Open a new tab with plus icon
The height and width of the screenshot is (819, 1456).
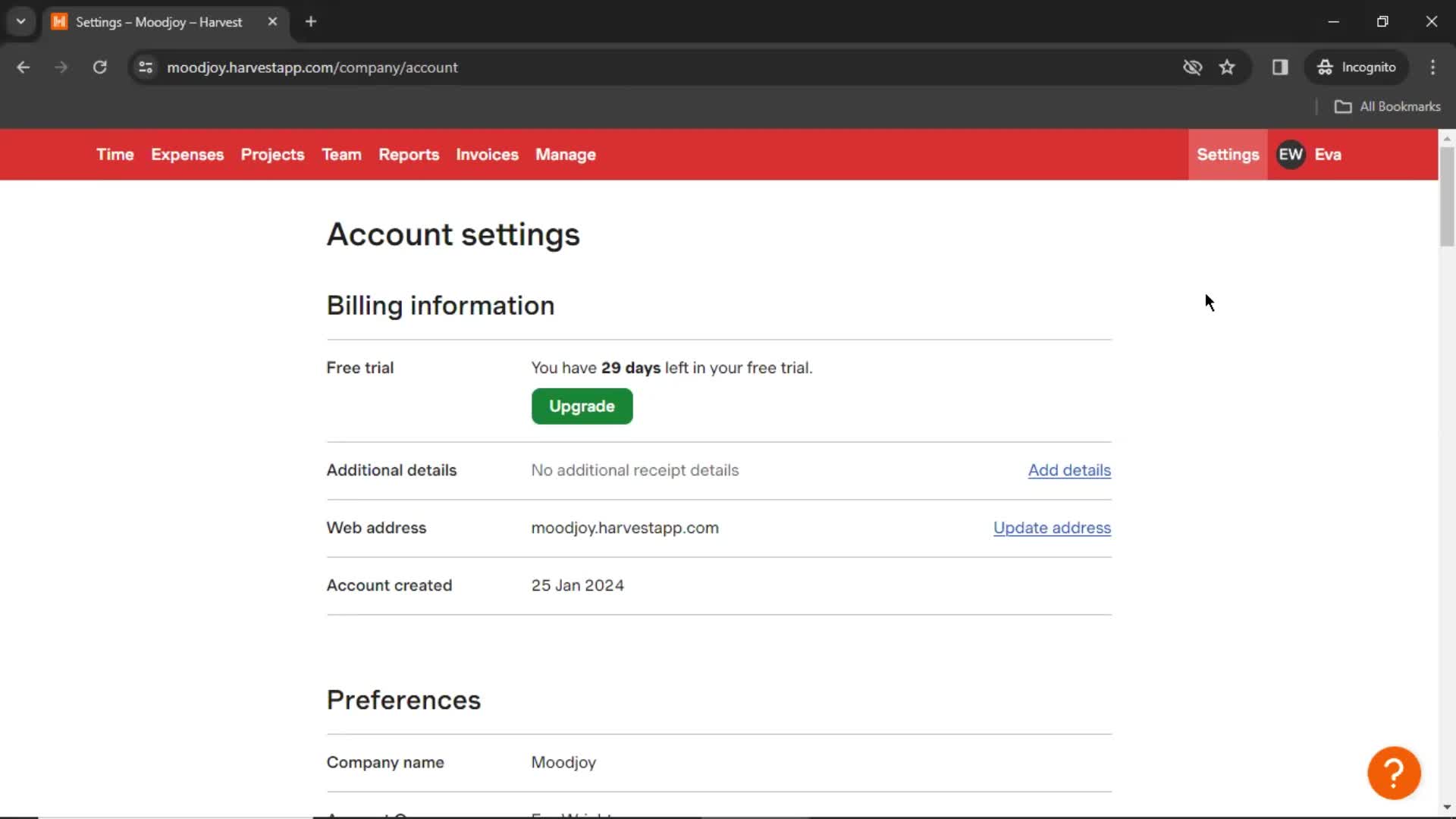(x=311, y=21)
